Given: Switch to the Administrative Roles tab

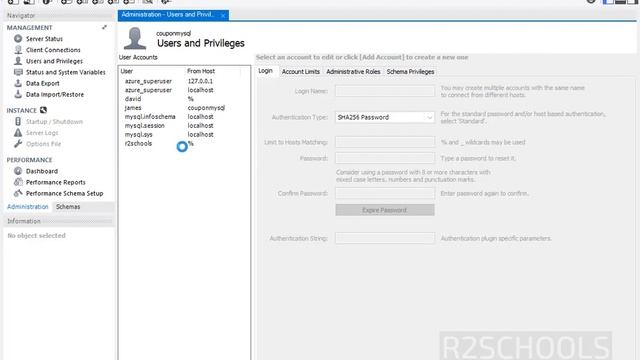Looking at the screenshot, I should 353,71.
